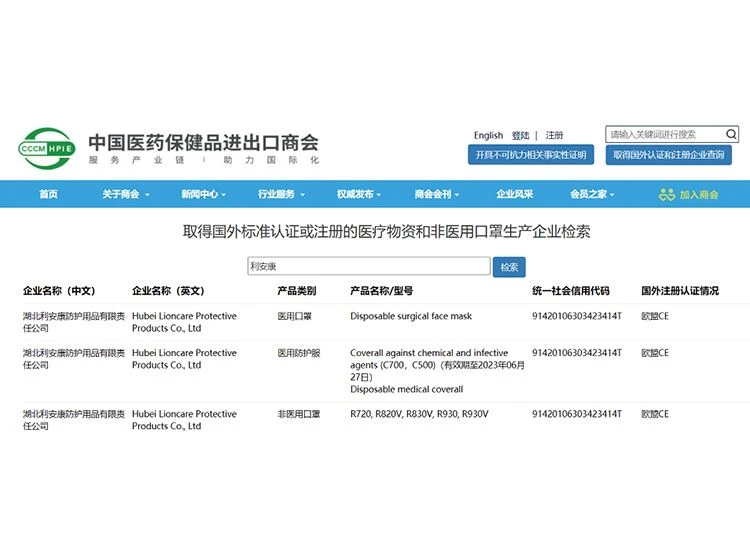Click the 企业名称（英文）column header
750x544 pixels.
click(168, 291)
